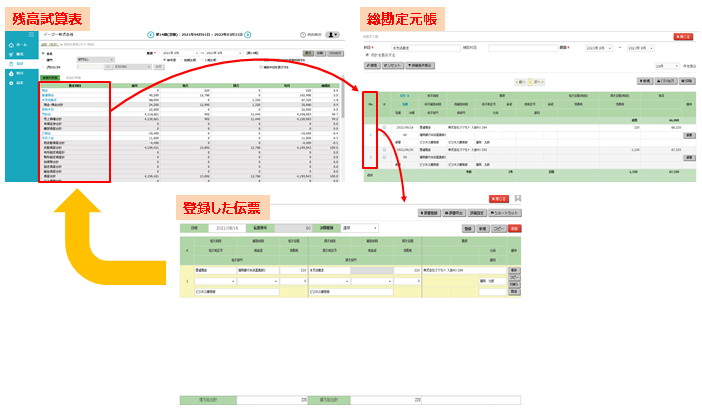Go to next fiscal period arrow
702x413 pixels.
pyautogui.click(x=247, y=35)
